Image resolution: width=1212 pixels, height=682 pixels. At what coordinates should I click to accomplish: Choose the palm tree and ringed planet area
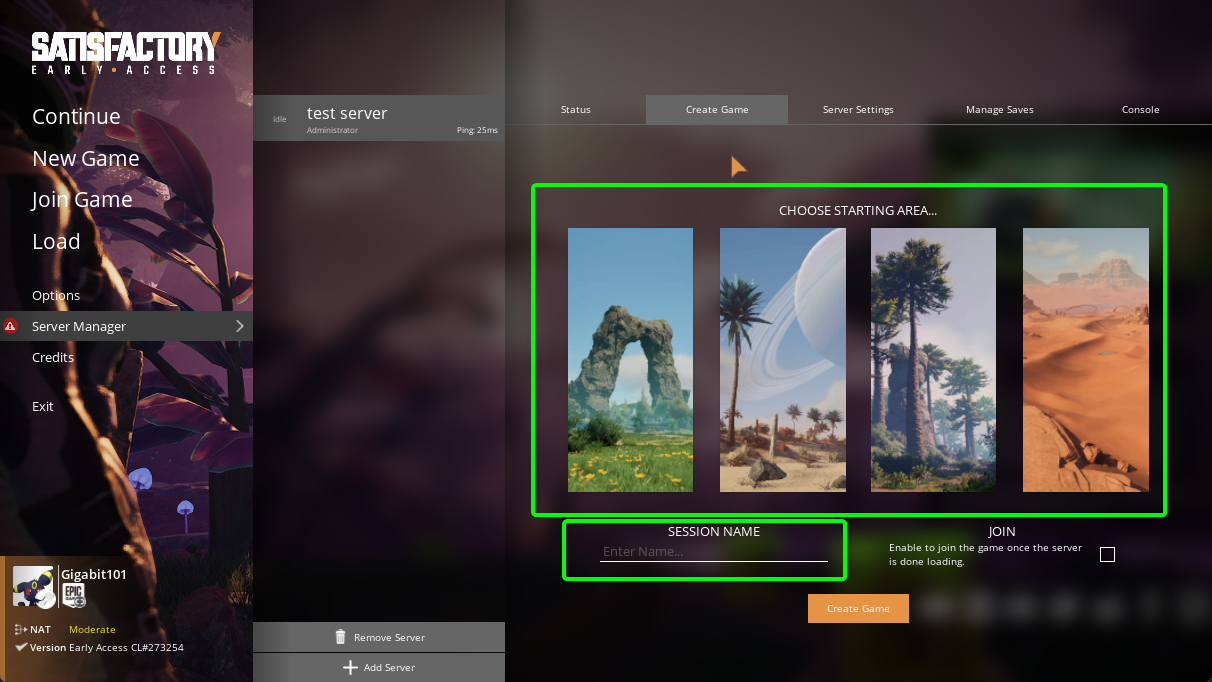coord(782,360)
